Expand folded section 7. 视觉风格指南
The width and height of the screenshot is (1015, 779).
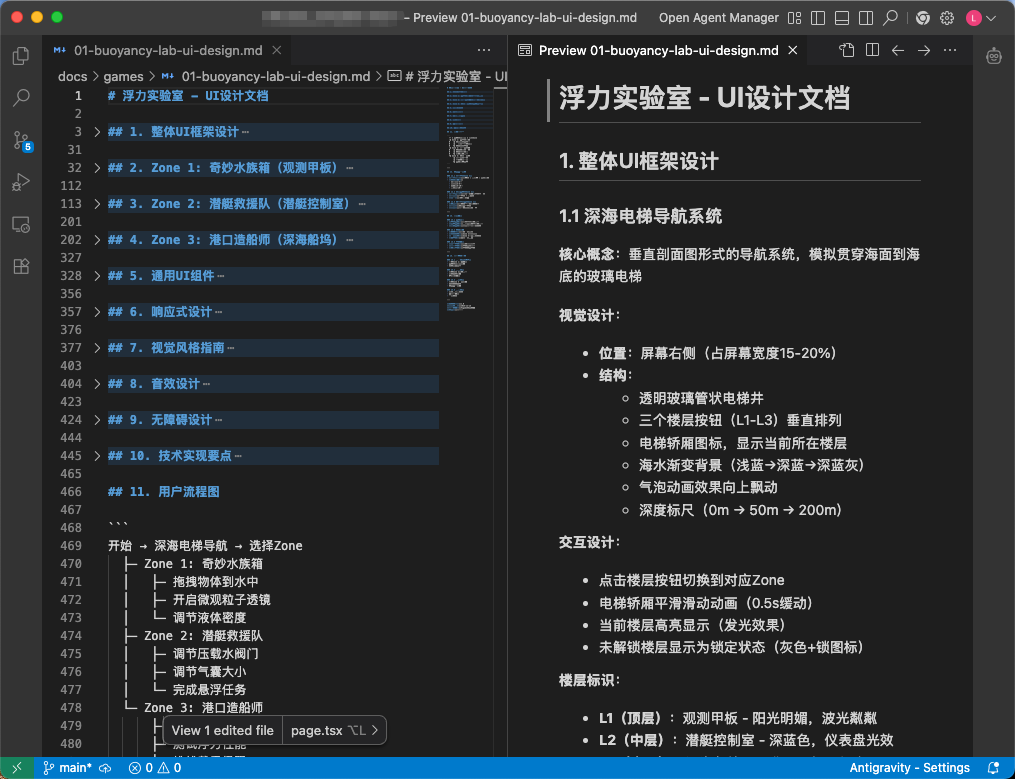(x=96, y=348)
